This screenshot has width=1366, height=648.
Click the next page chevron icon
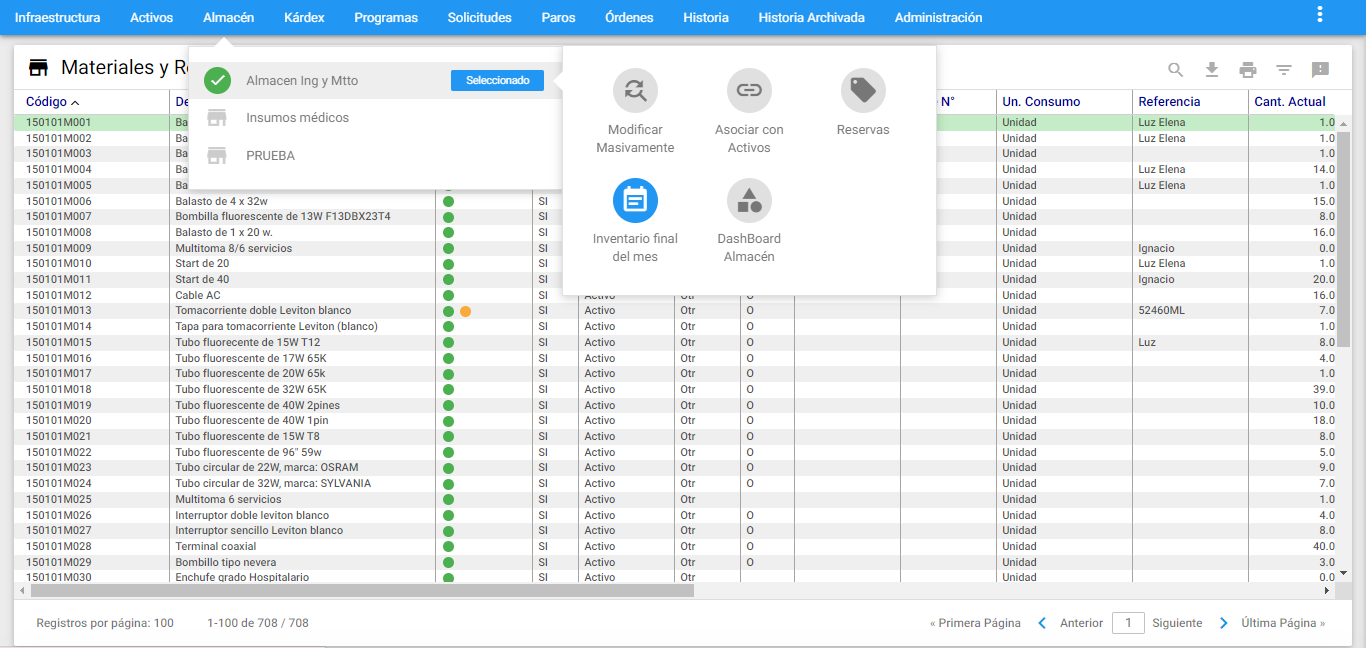tap(1224, 623)
